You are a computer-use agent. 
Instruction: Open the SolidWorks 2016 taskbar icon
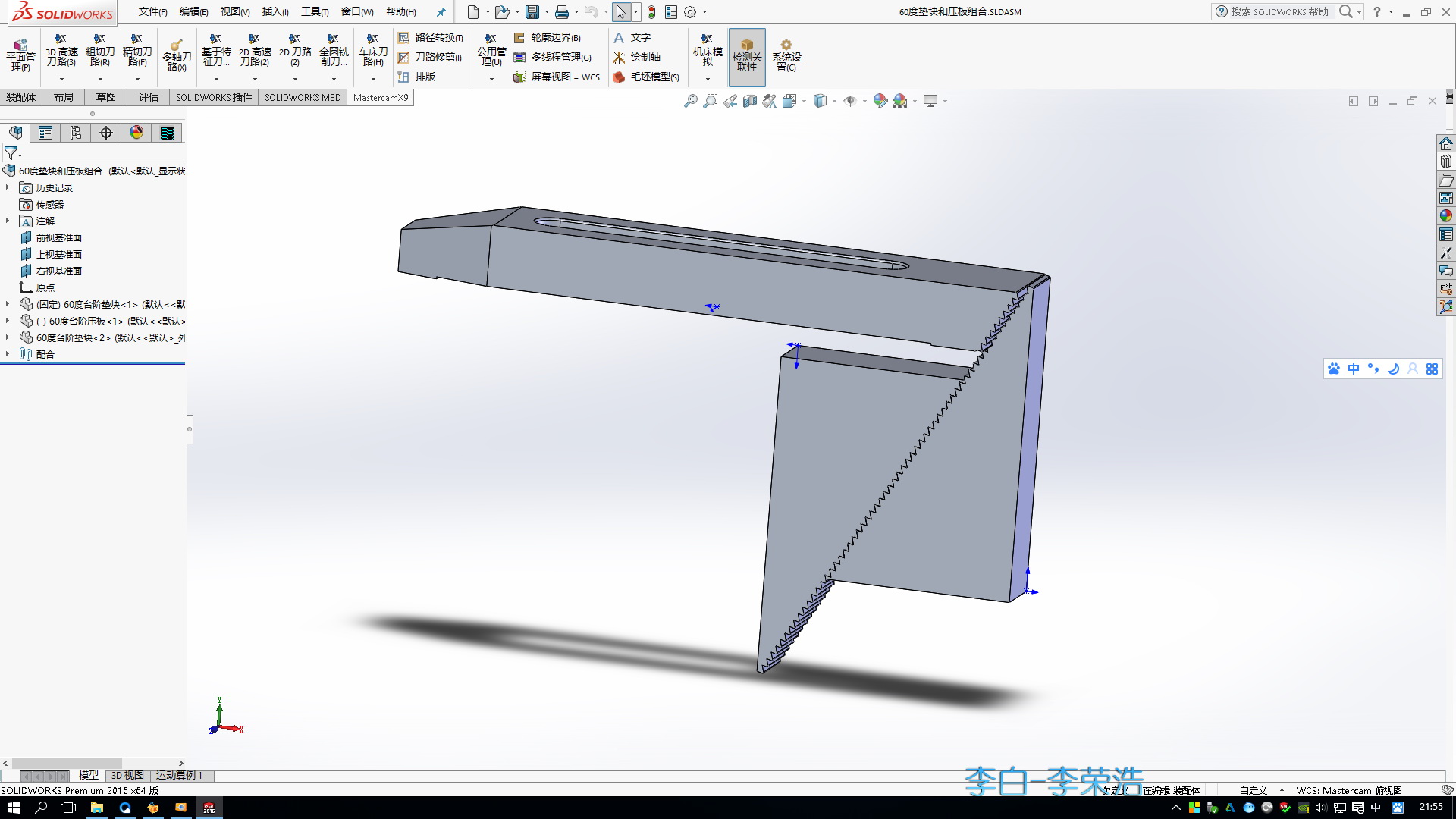point(208,808)
